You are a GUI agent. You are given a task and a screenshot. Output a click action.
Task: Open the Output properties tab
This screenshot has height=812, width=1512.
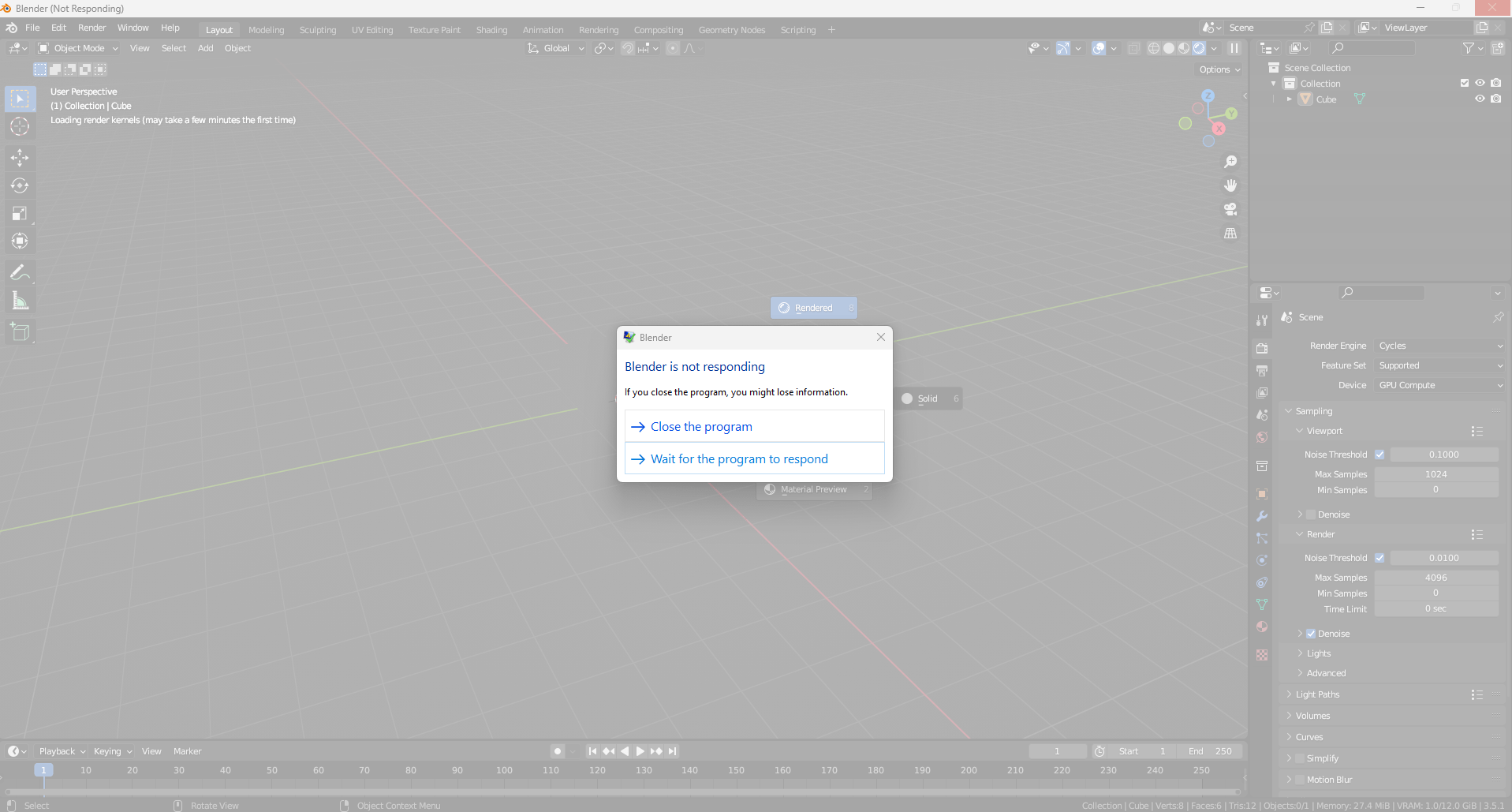coord(1261,370)
